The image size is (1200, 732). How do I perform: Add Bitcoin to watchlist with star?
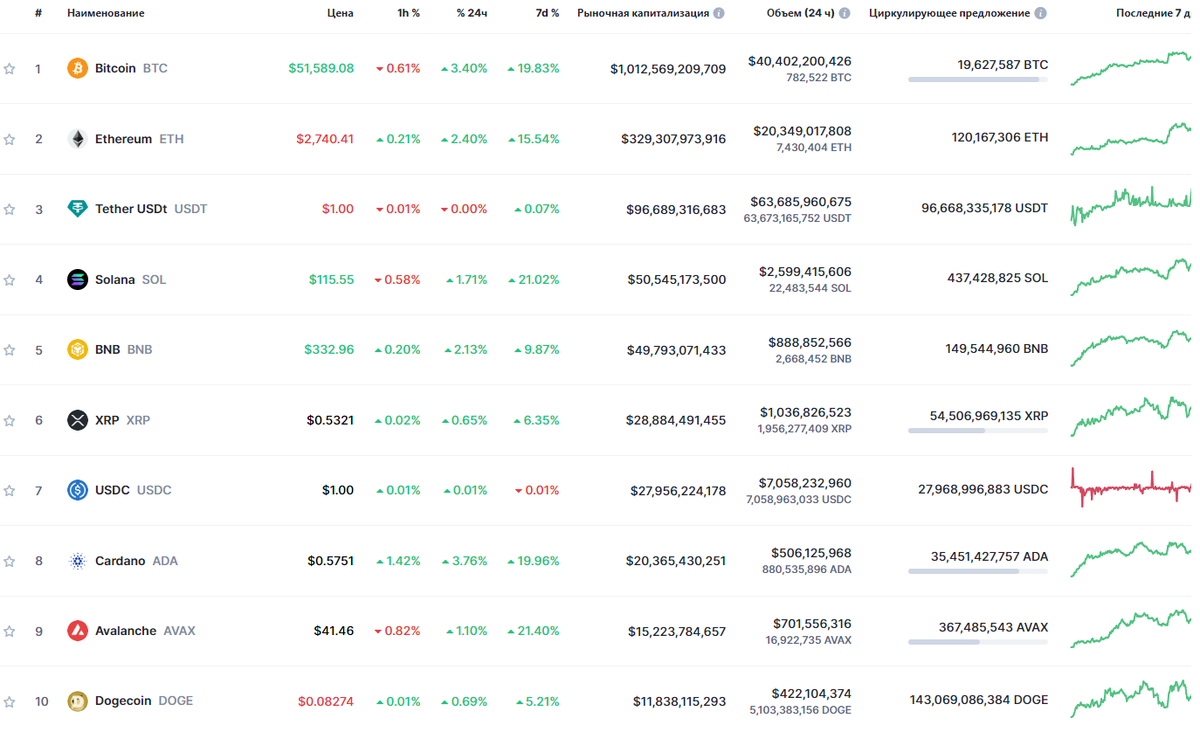[9, 69]
